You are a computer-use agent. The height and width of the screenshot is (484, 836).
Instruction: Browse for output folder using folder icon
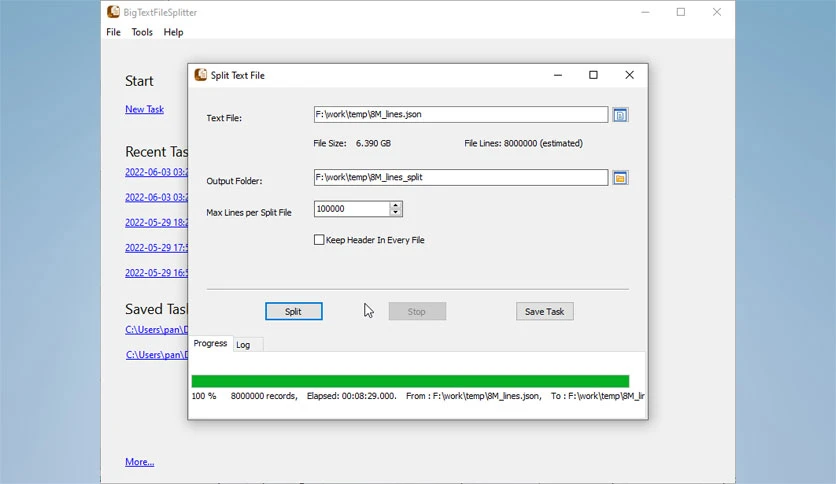(620, 178)
